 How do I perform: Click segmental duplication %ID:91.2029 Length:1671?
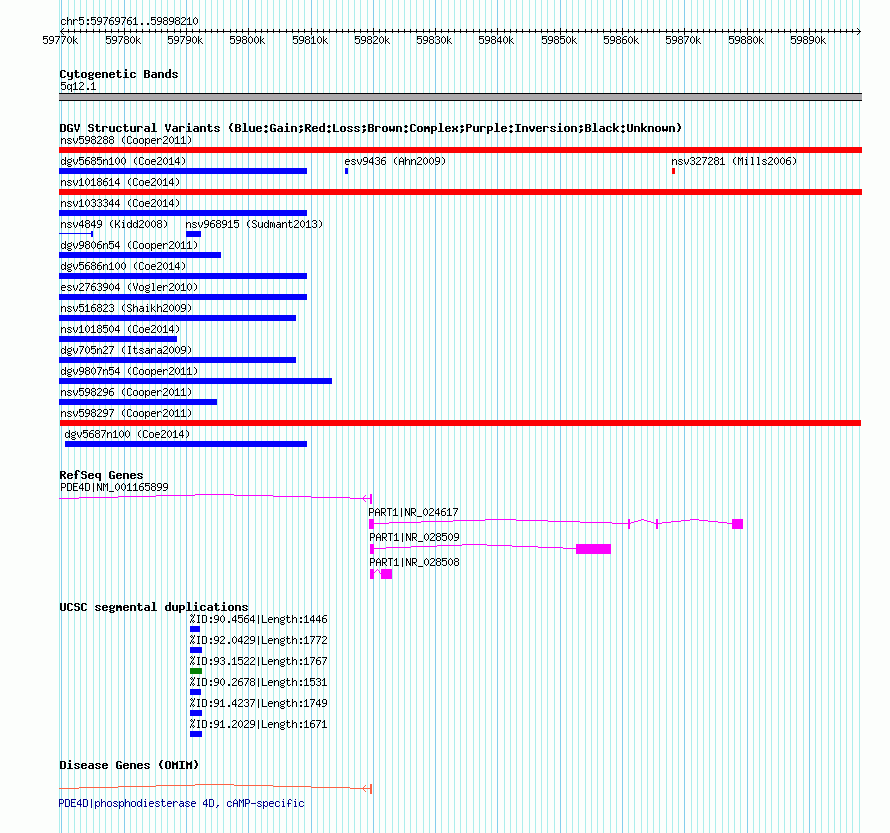(x=258, y=725)
